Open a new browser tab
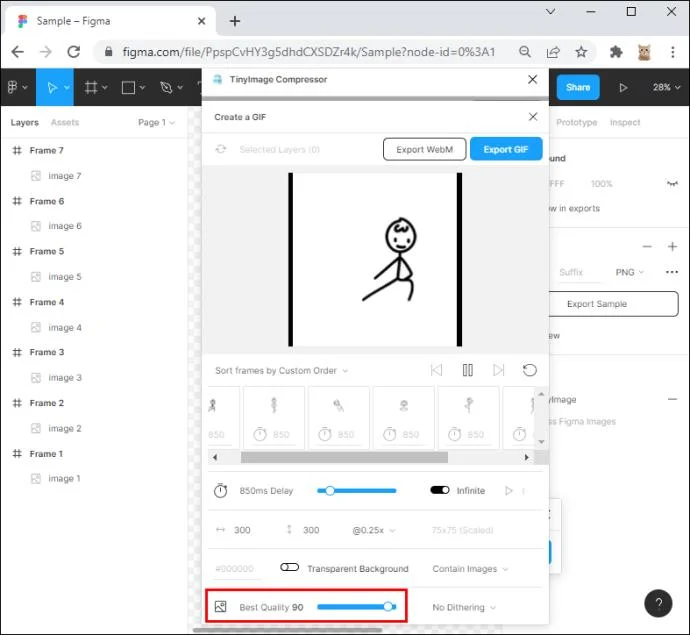Viewport: 690px width, 635px height. [x=235, y=21]
